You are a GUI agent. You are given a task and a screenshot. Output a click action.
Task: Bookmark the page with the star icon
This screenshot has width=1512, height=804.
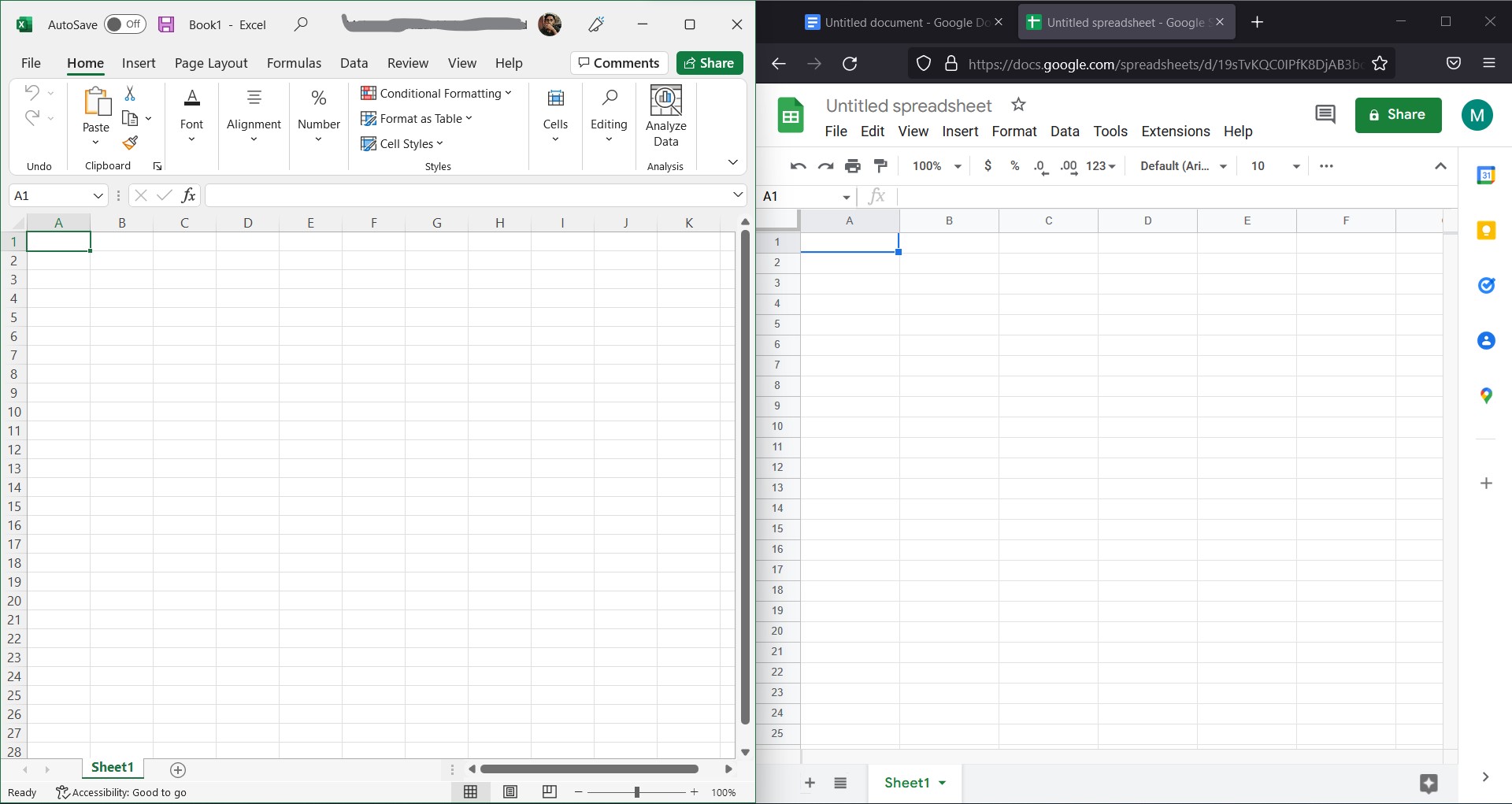[1380, 64]
